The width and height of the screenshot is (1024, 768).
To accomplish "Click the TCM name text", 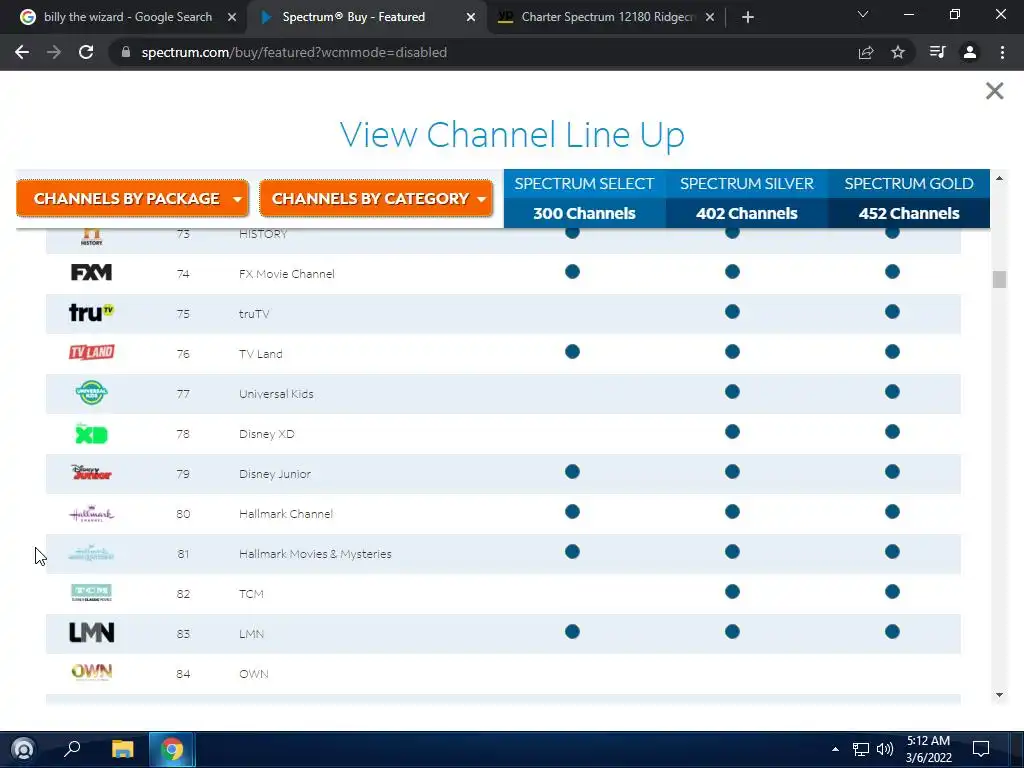I will (251, 594).
